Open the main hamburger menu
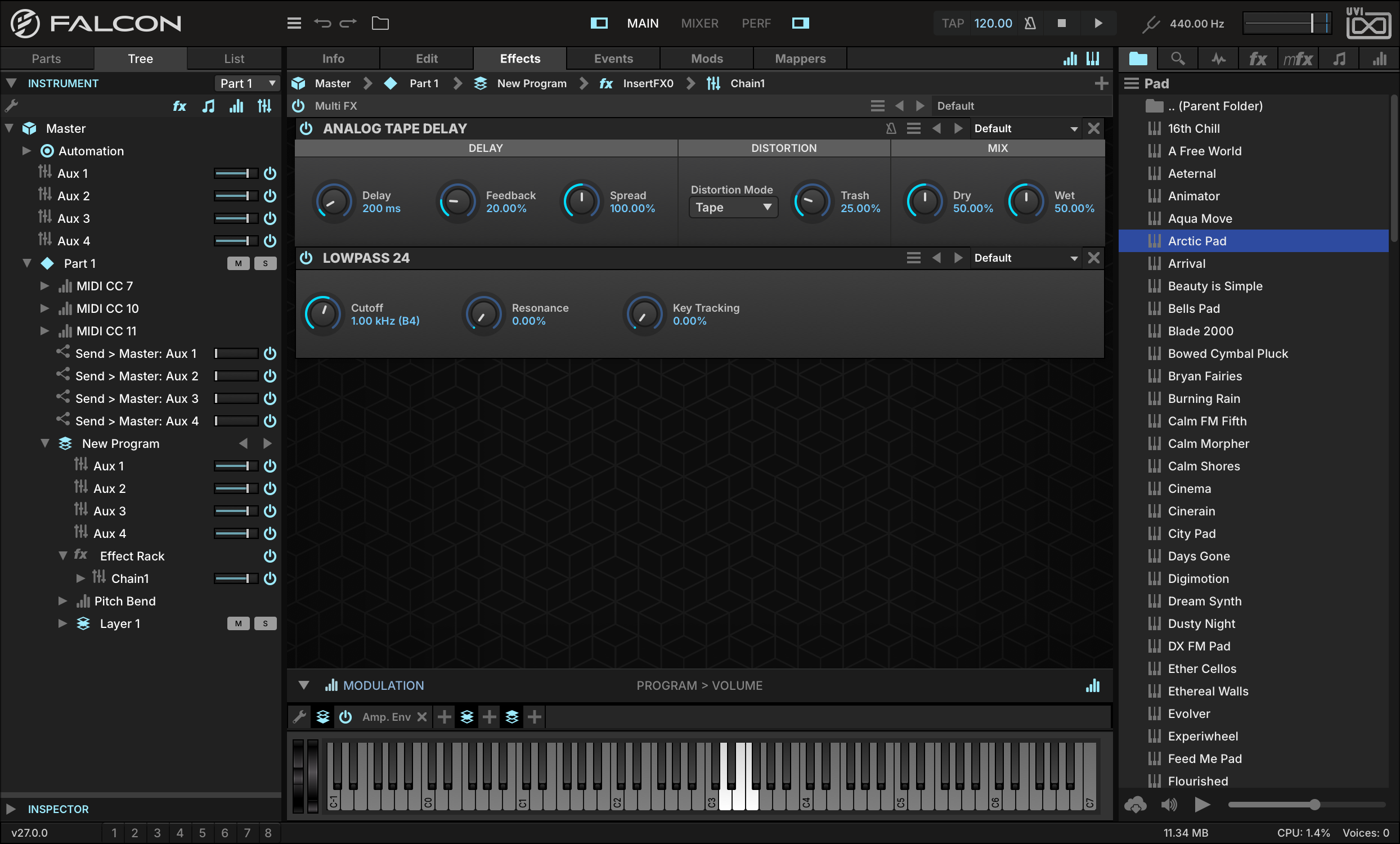Screen dimensions: 1400x844 [x=294, y=23]
